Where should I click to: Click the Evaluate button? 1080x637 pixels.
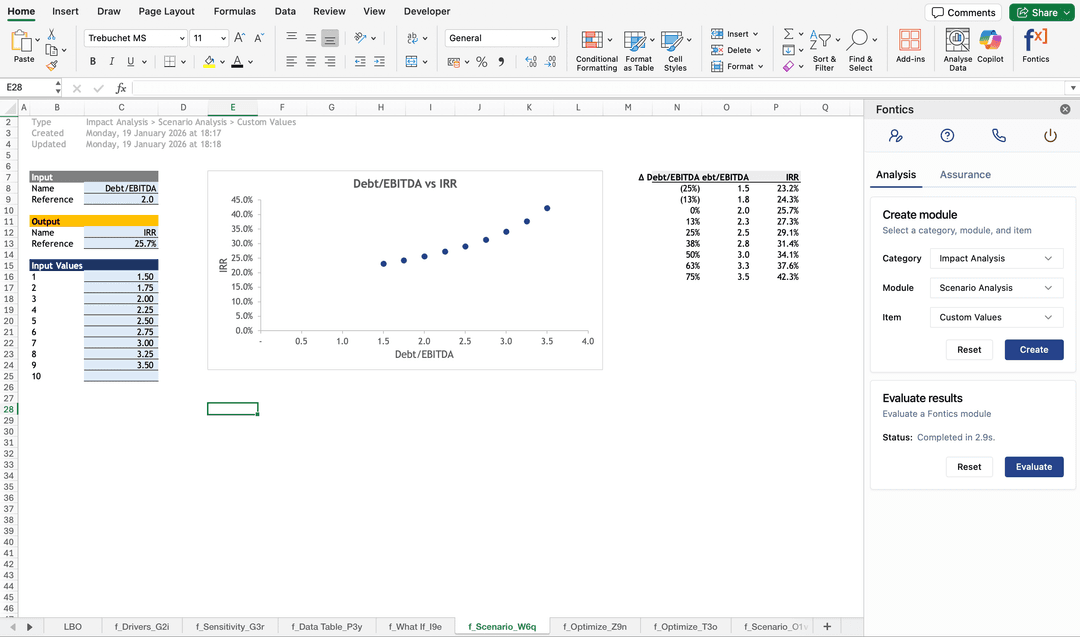(x=1034, y=467)
